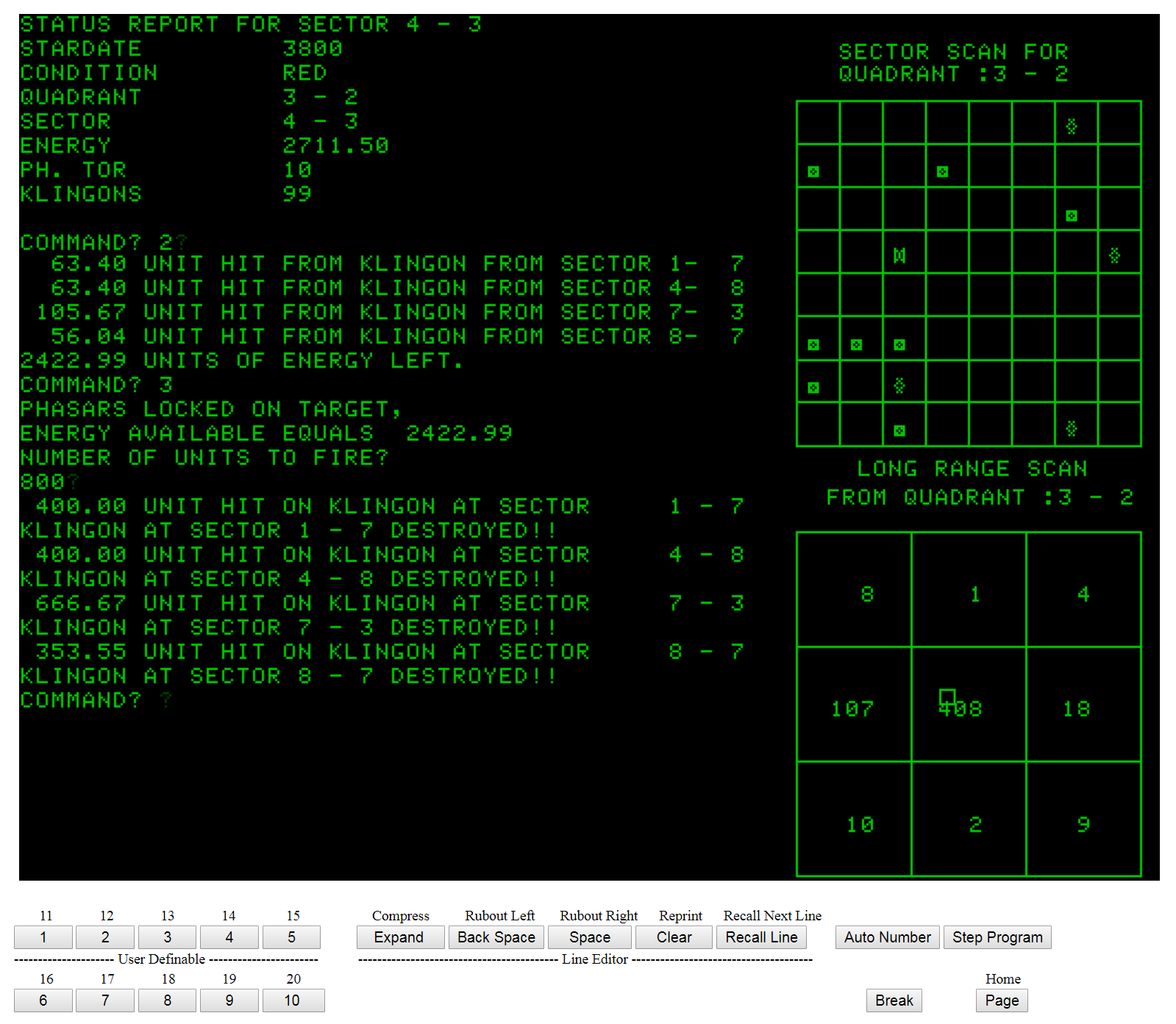Click the "353.55 UNIT HIT ON KLINGON" line
The height and width of the screenshot is (1024, 1176).
391,652
